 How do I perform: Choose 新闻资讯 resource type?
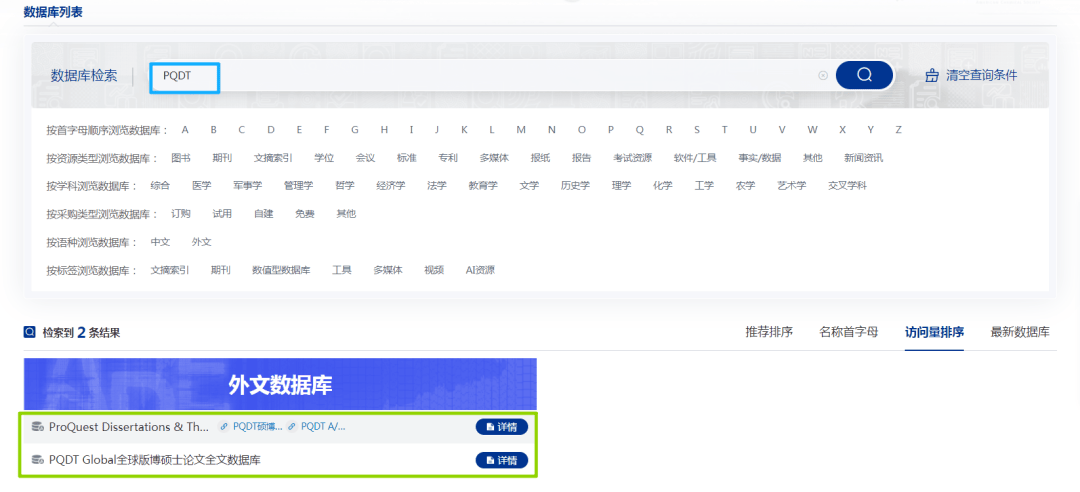pyautogui.click(x=863, y=158)
